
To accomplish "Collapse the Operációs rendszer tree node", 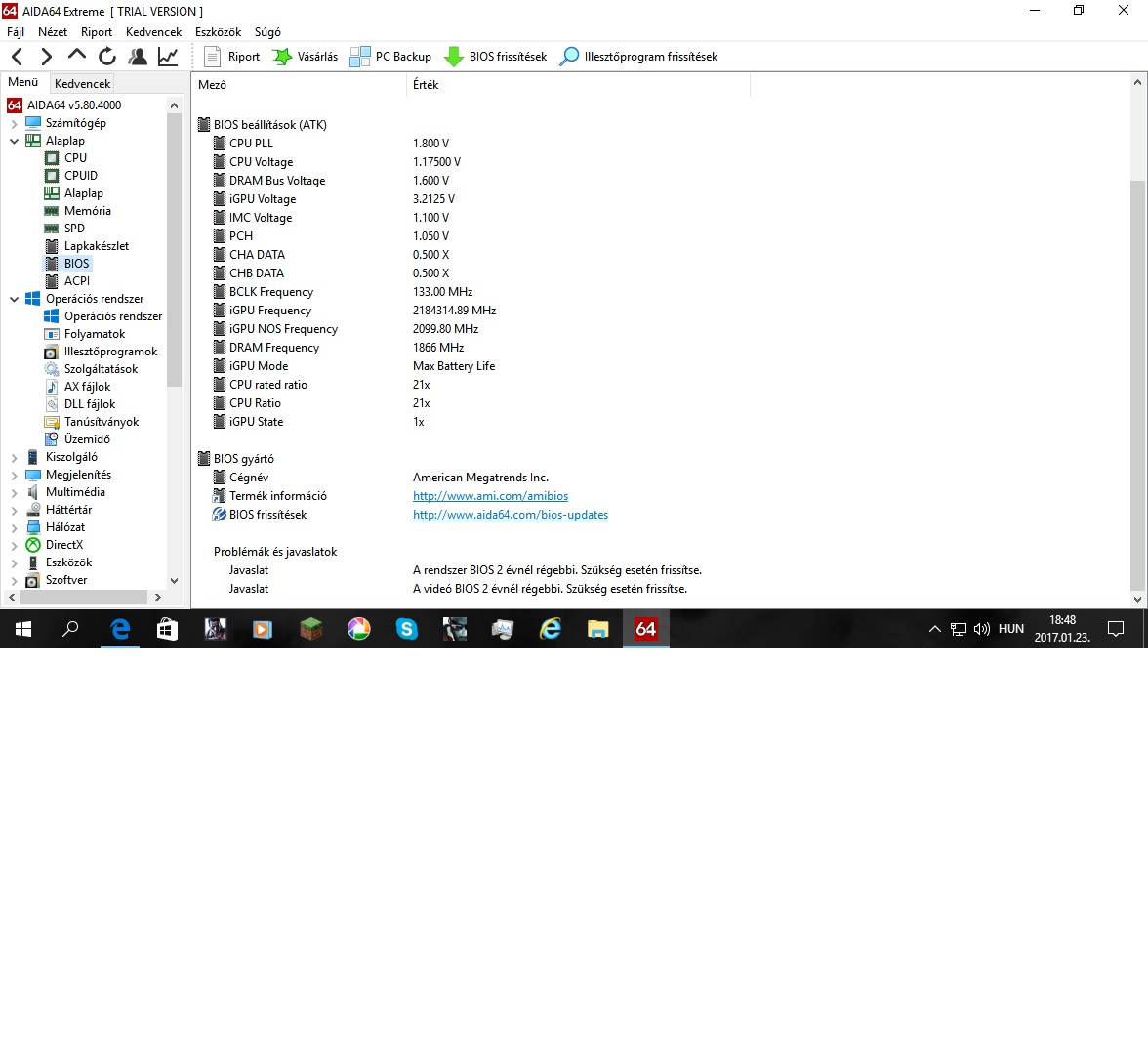I will pyautogui.click(x=14, y=299).
